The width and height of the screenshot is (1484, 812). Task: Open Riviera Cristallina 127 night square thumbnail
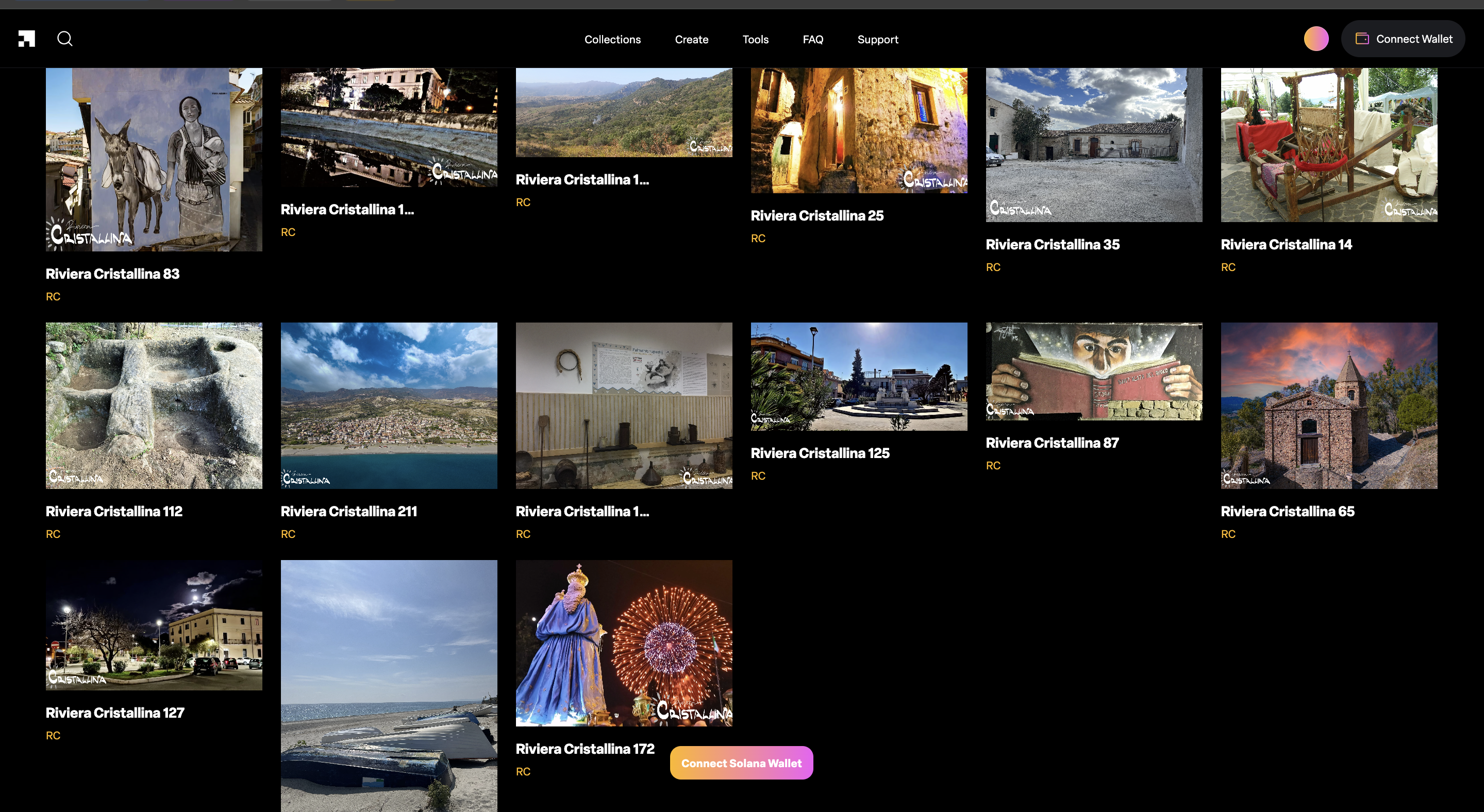pos(154,625)
